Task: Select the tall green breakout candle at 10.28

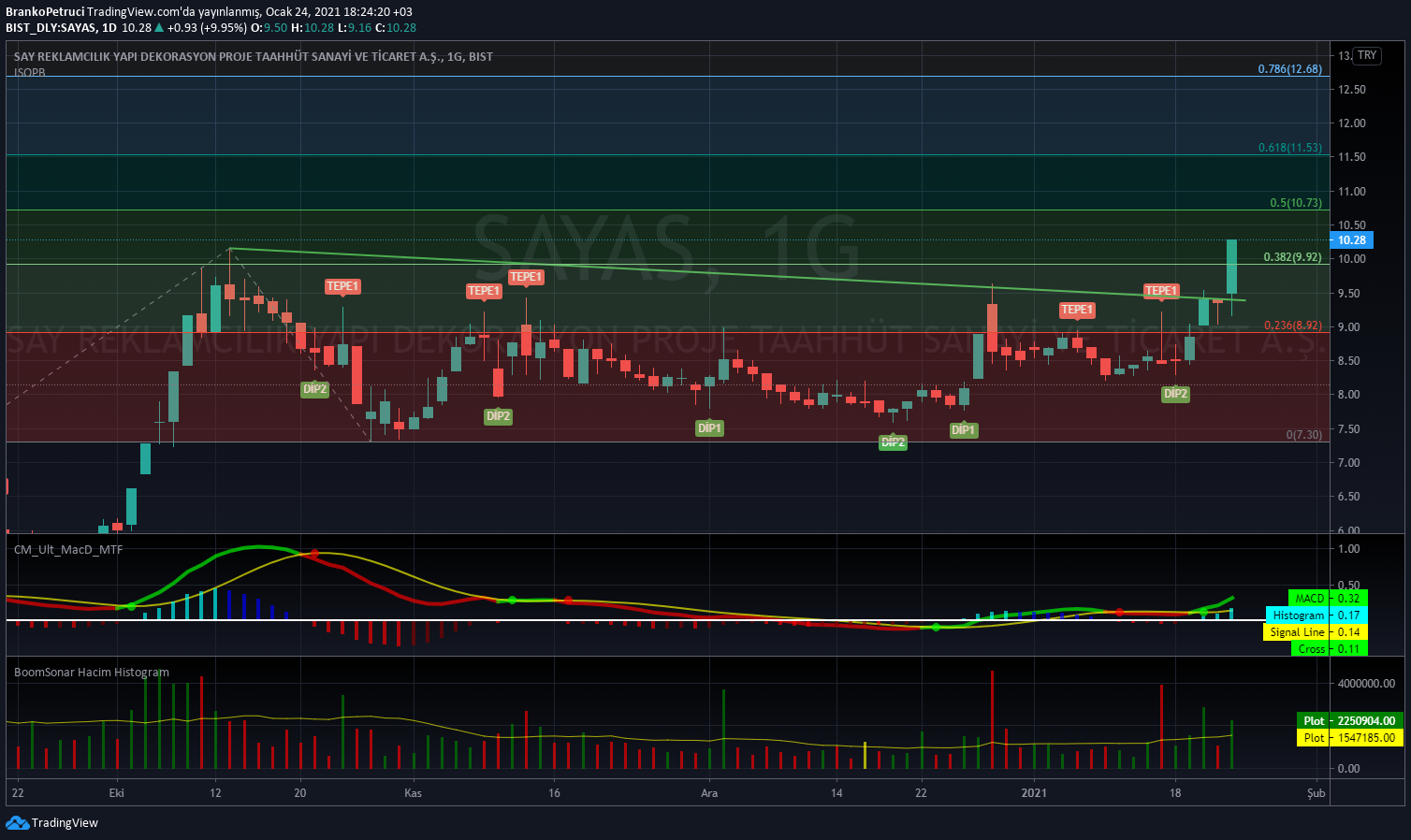Action: coord(1231,267)
